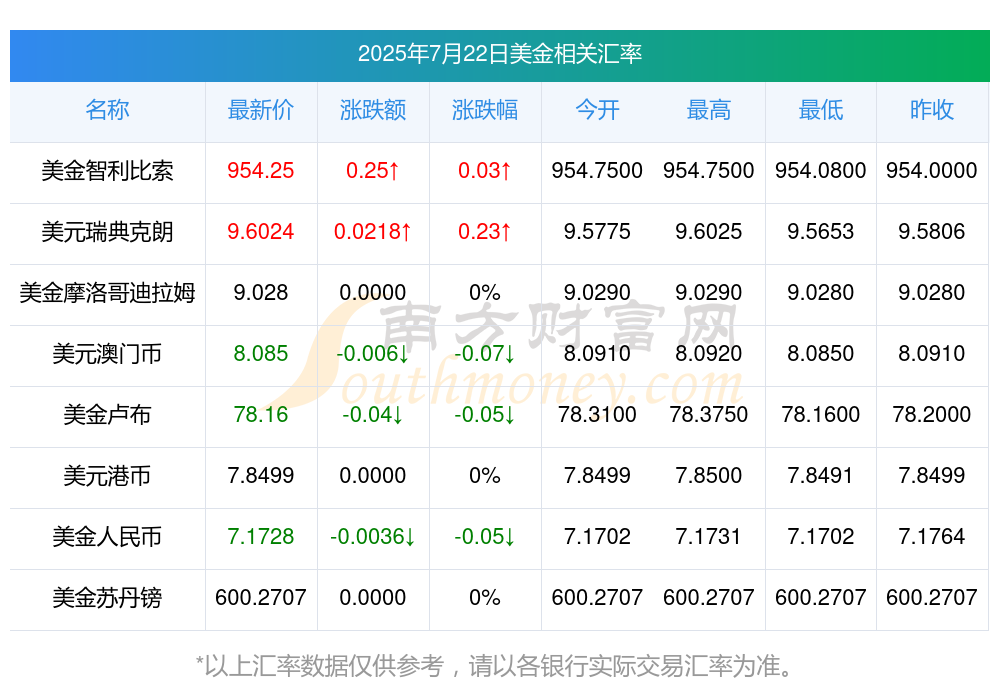Click 954.0800 lowest for 智利比索
This screenshot has height=698, width=1000.
821,170
